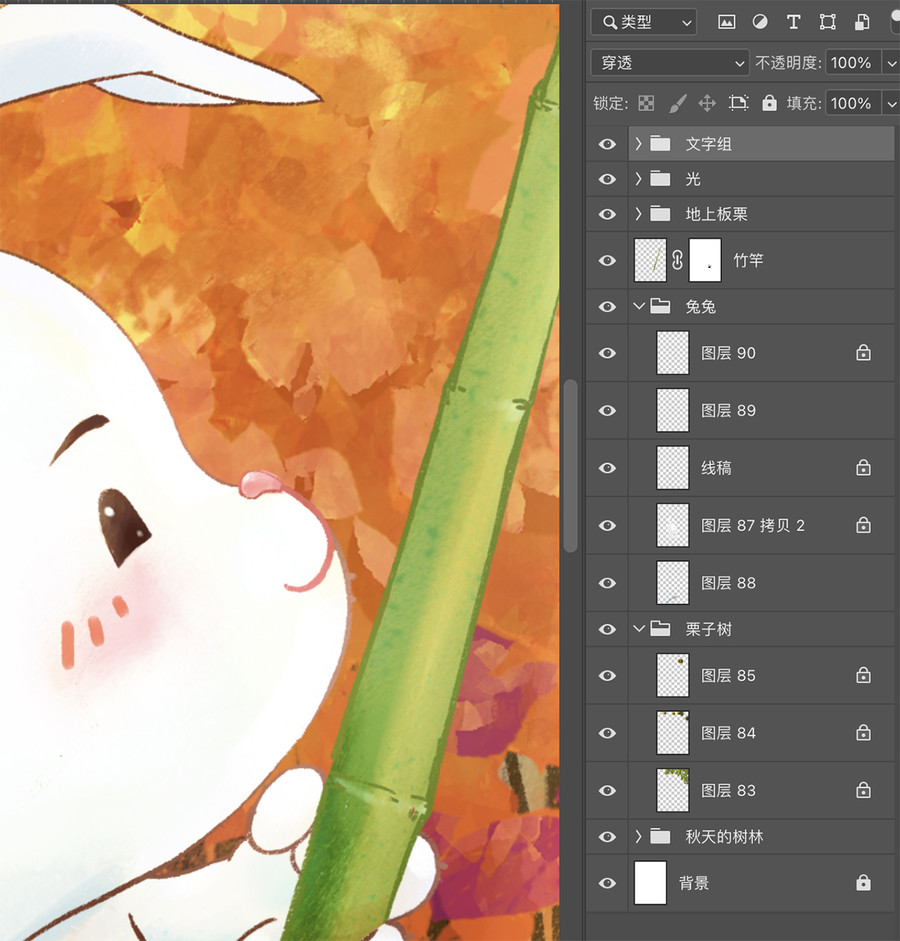
Task: Hide the 秋天的树林 group
Action: (607, 837)
